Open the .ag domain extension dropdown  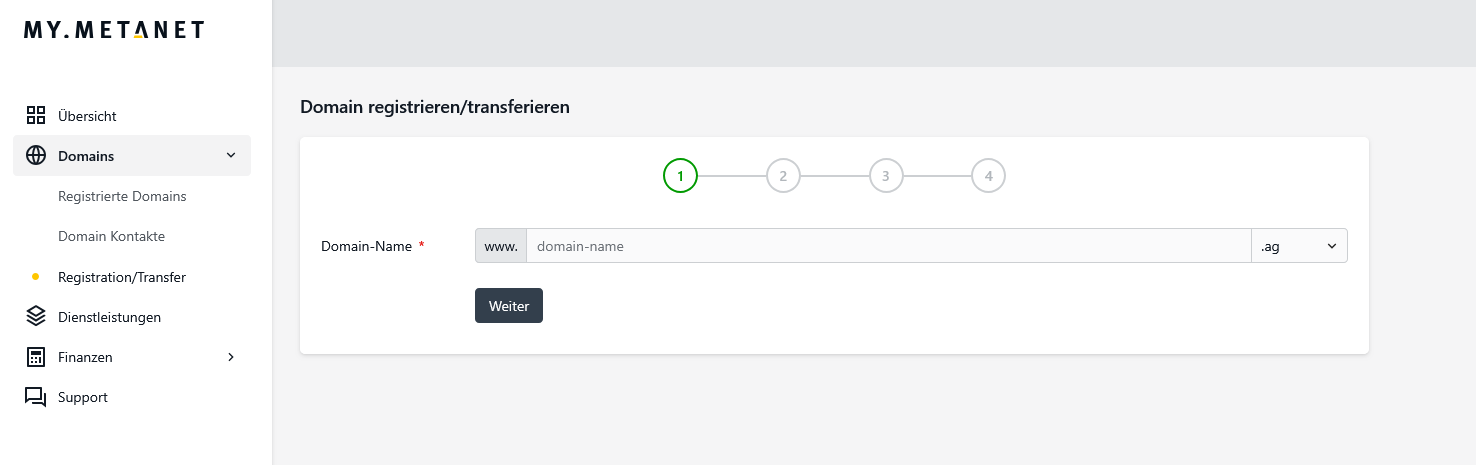(x=1299, y=246)
